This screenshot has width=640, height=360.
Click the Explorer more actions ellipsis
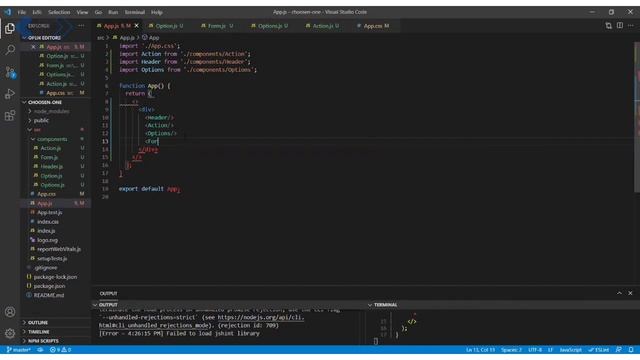click(81, 26)
